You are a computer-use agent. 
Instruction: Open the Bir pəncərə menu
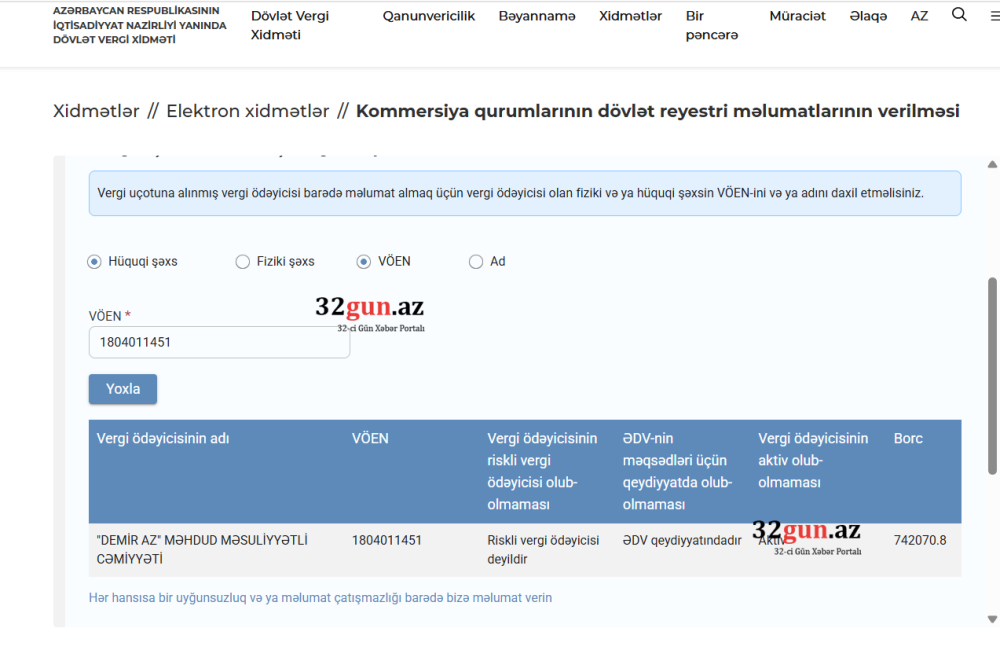pos(712,25)
